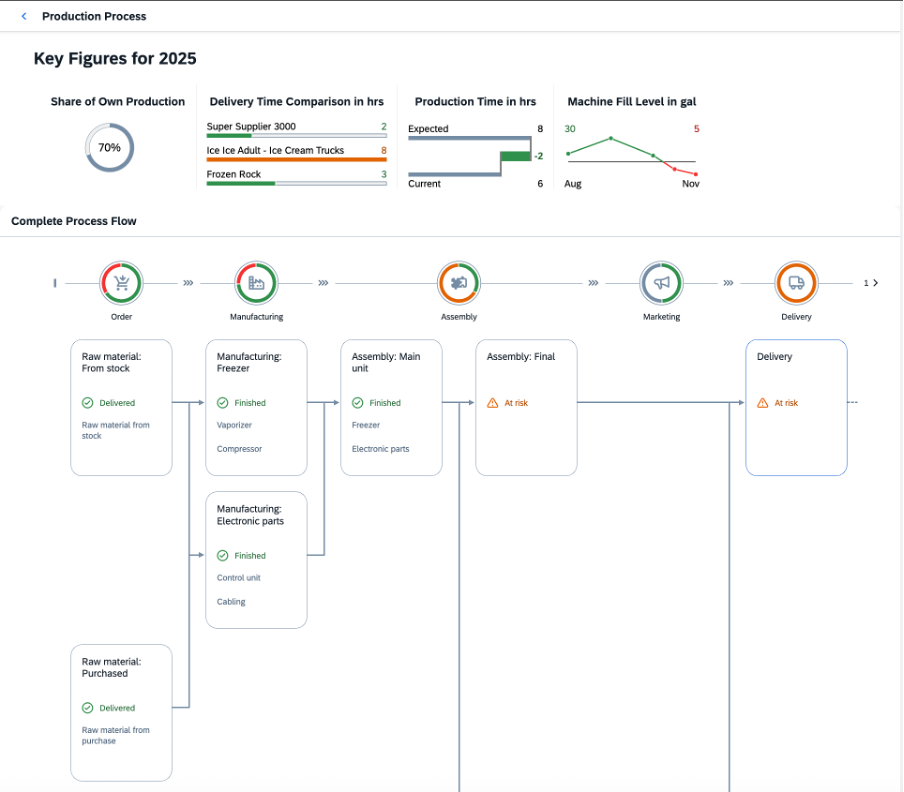Image resolution: width=904 pixels, height=792 pixels.
Task: Open the Share of Own Production 70% chart
Action: [x=109, y=148]
